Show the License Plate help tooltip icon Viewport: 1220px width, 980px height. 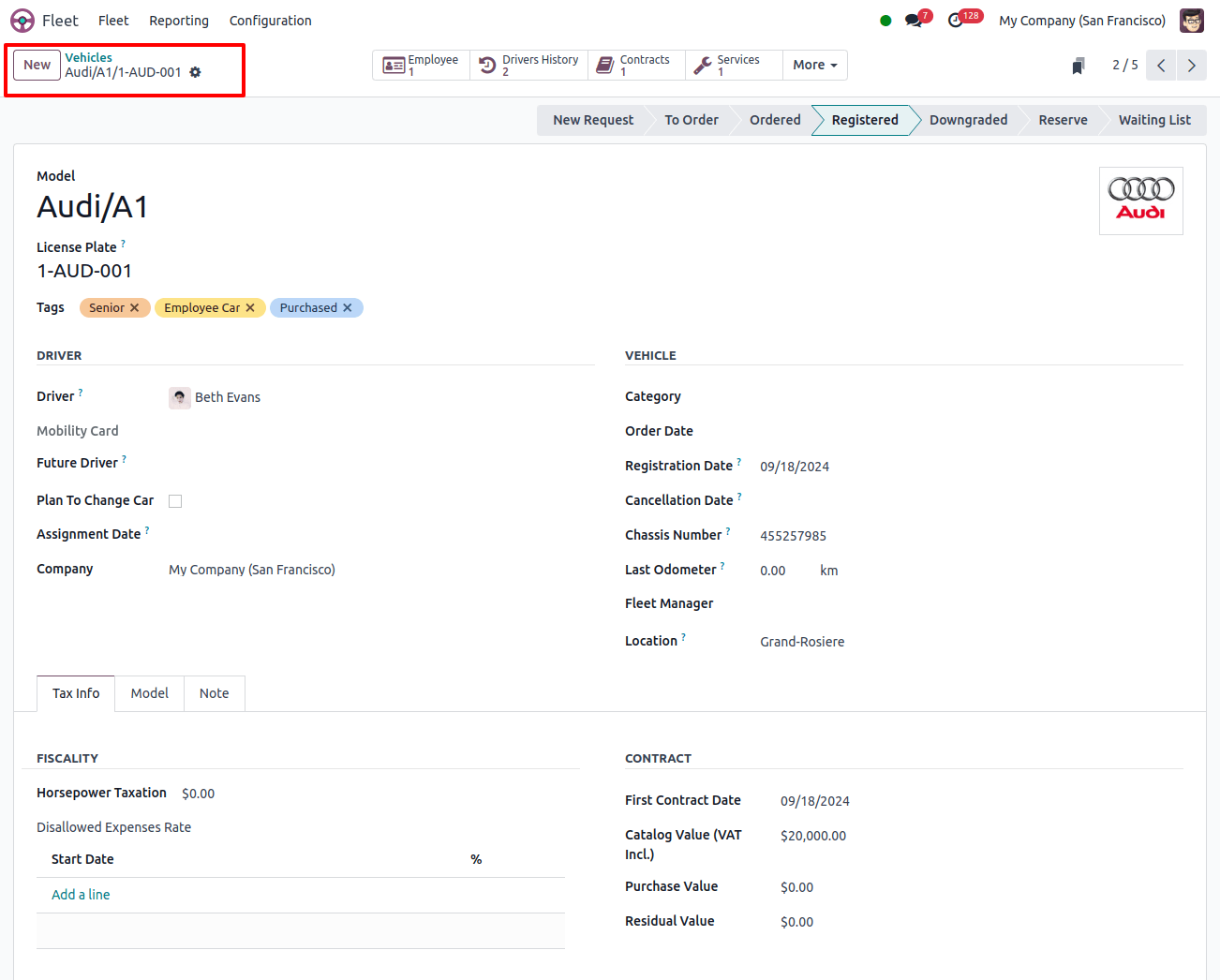[x=123, y=244]
